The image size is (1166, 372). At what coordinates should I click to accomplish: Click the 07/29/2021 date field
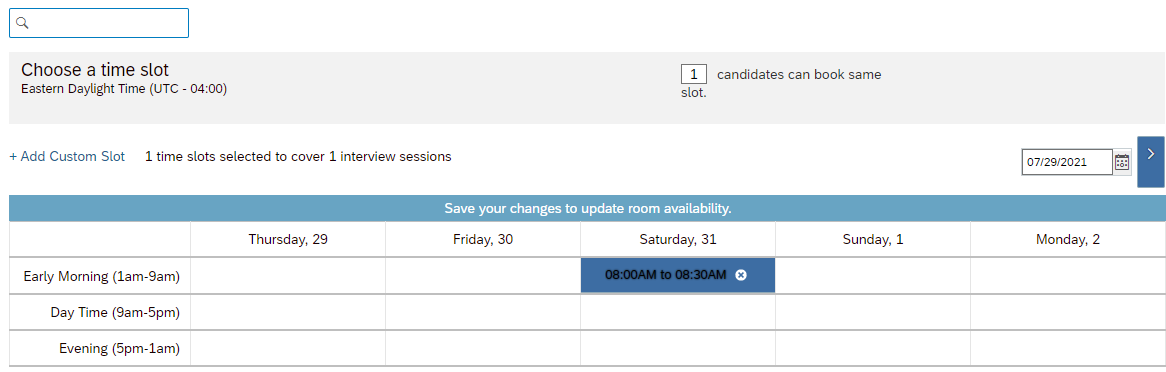click(x=1067, y=161)
